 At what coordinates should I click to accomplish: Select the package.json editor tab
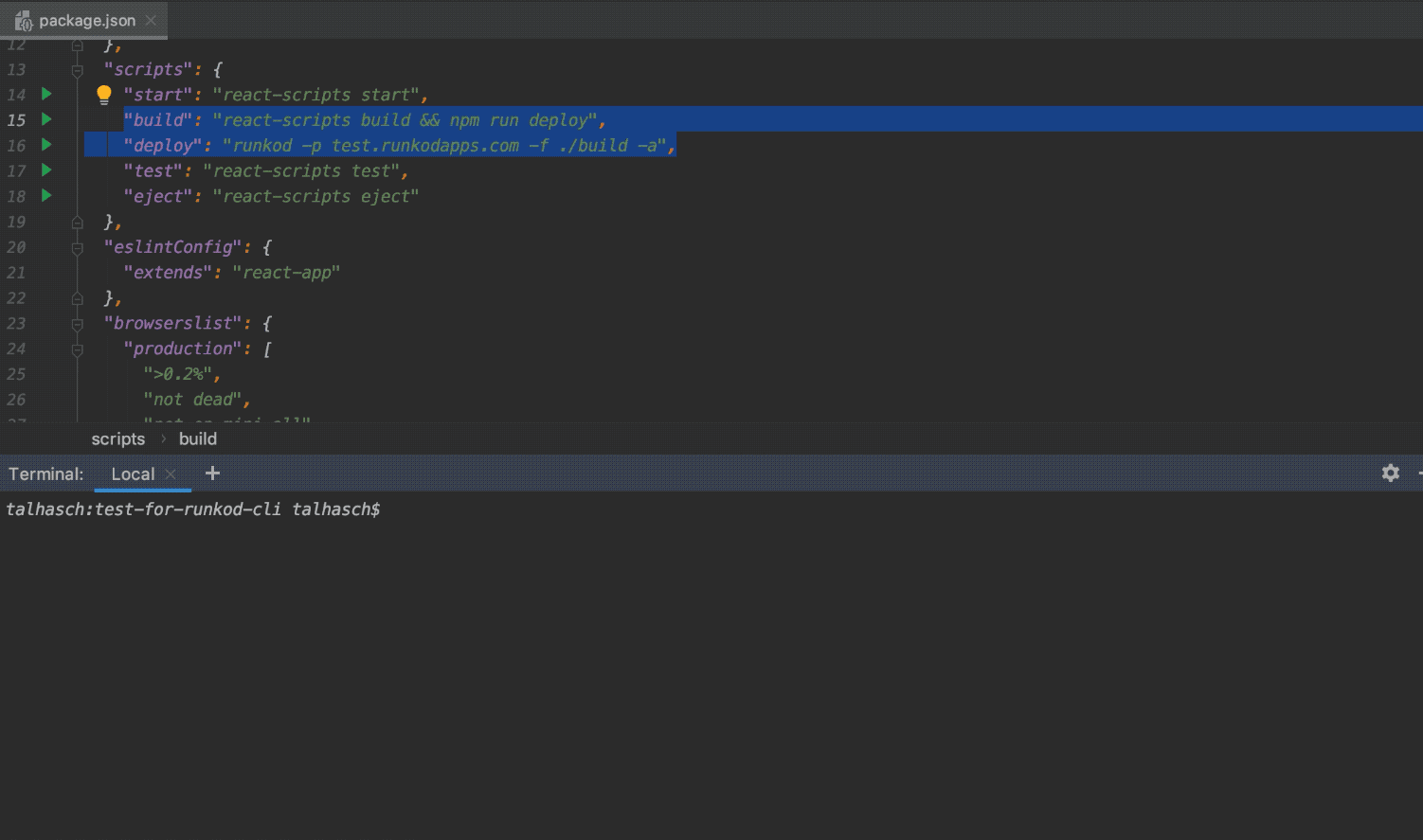click(84, 20)
